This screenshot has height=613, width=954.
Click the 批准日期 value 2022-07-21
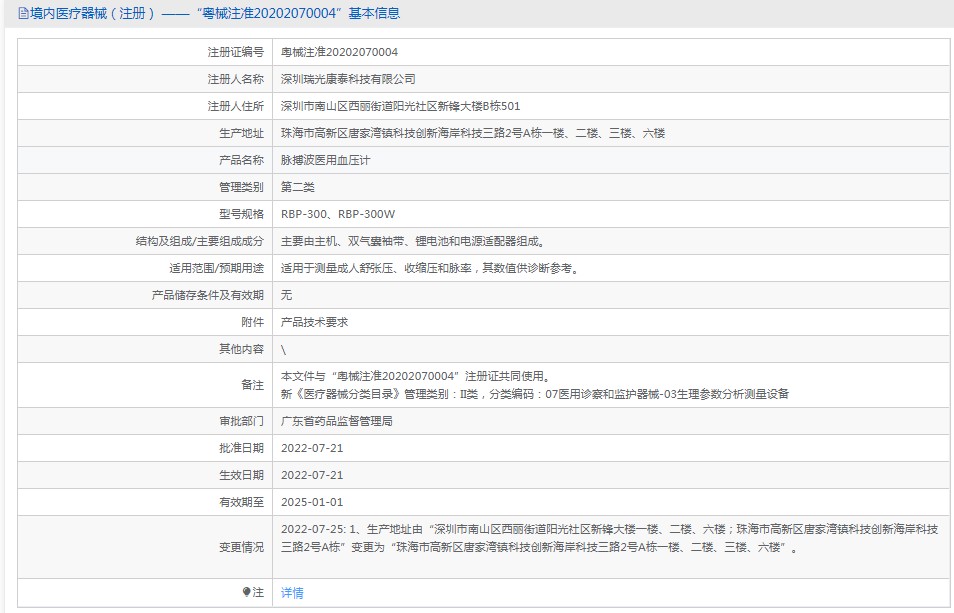coord(312,448)
